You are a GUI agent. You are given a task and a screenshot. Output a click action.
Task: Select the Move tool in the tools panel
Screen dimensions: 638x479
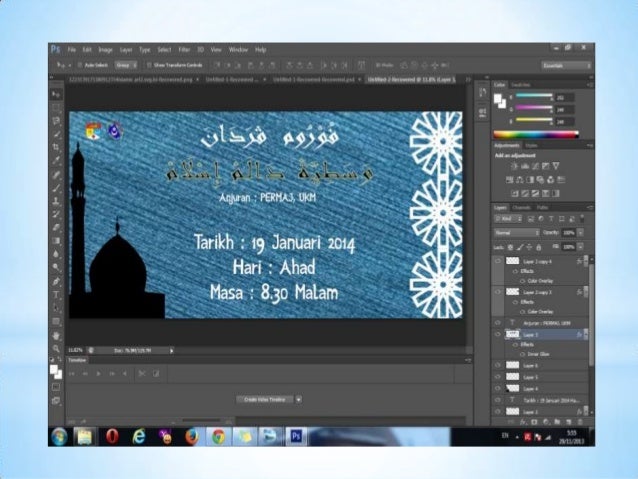[56, 94]
